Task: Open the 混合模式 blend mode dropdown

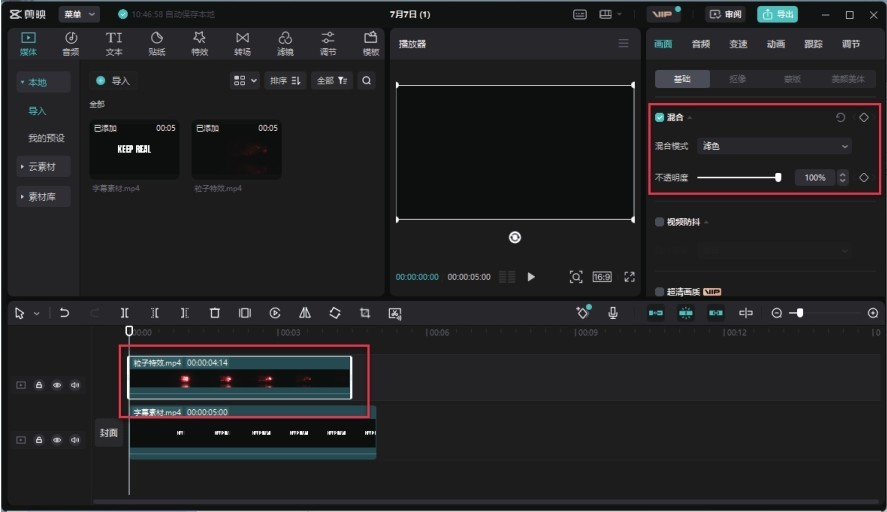Action: click(775, 147)
